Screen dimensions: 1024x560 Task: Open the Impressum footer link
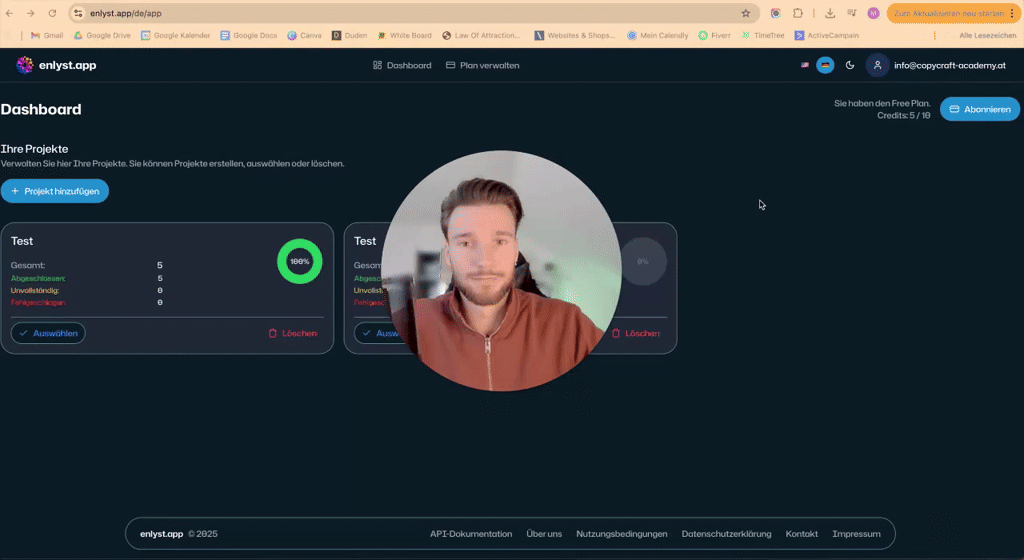[x=856, y=534]
